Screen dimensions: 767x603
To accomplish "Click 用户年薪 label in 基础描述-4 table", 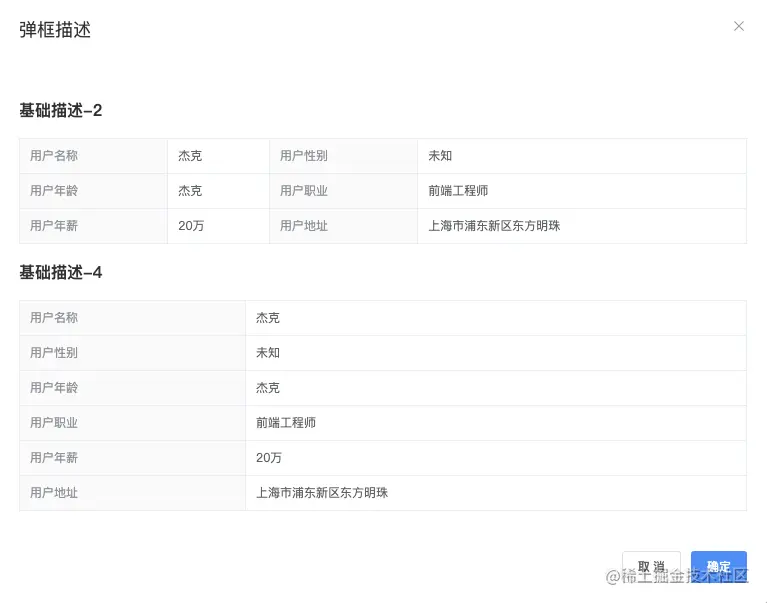I will (x=54, y=458).
